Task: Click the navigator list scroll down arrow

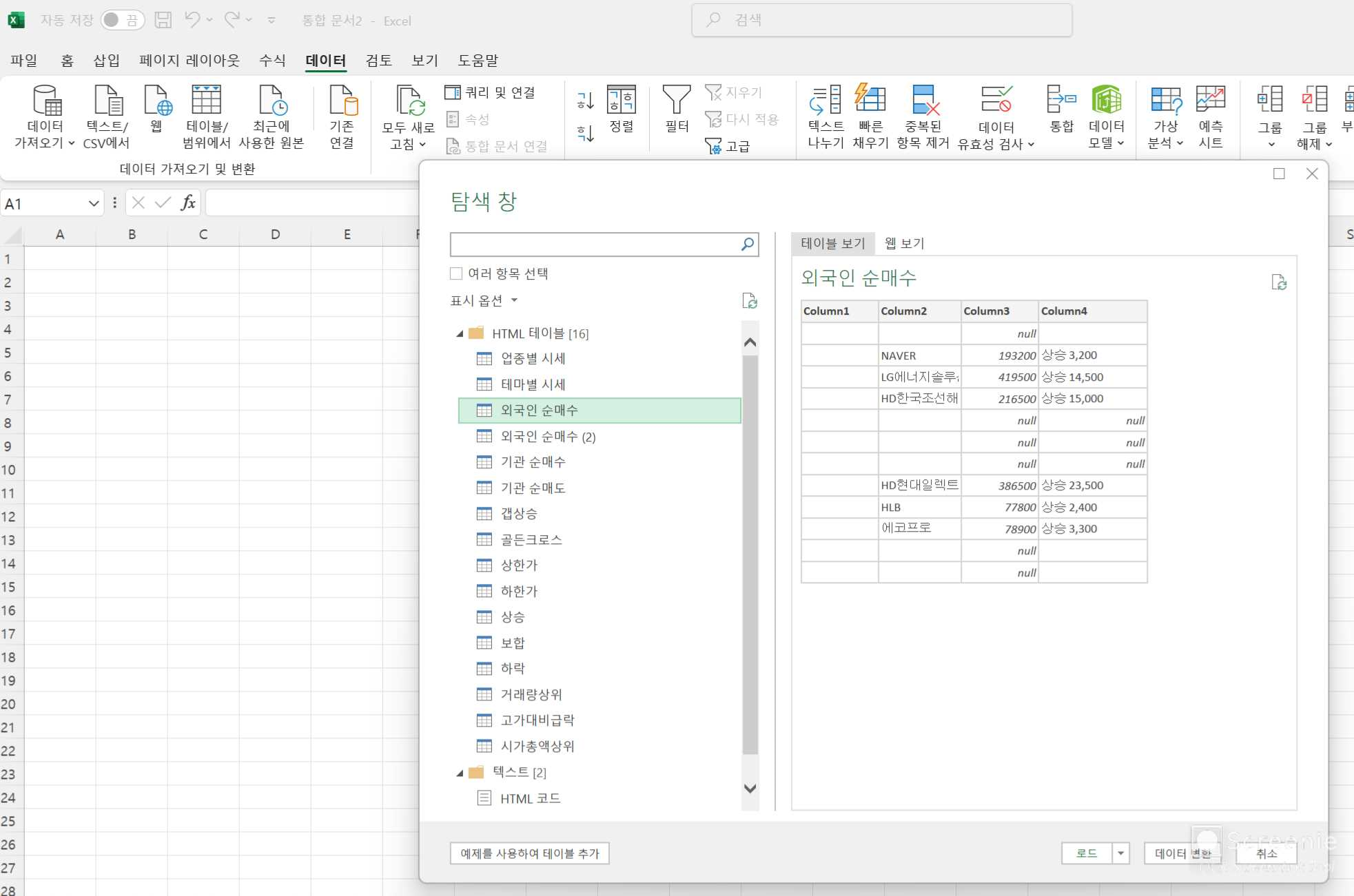Action: coord(750,789)
